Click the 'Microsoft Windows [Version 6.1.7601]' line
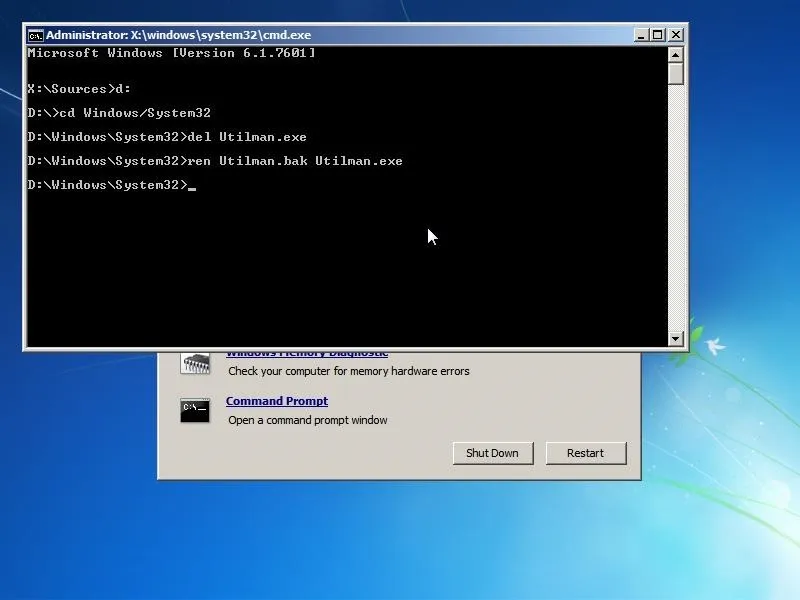This screenshot has width=800, height=600. [171, 53]
